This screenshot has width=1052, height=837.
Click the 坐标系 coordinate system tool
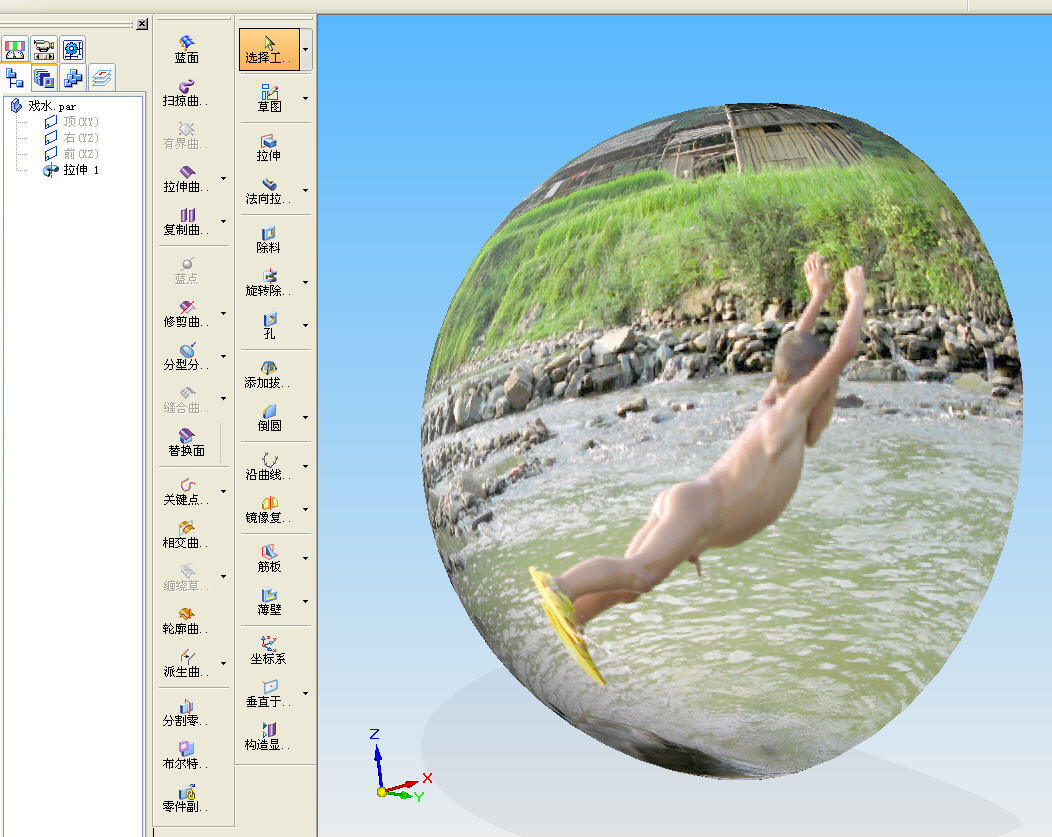(268, 651)
